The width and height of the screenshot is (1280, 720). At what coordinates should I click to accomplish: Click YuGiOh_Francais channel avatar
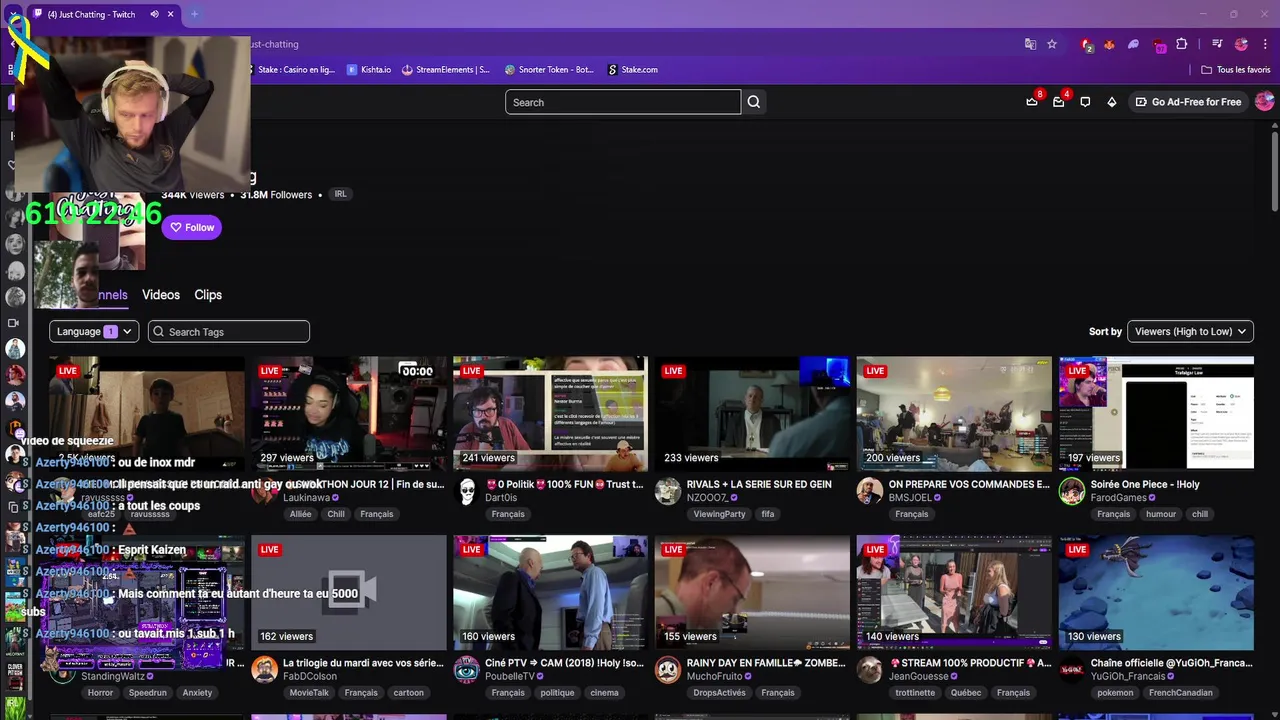(x=1072, y=669)
